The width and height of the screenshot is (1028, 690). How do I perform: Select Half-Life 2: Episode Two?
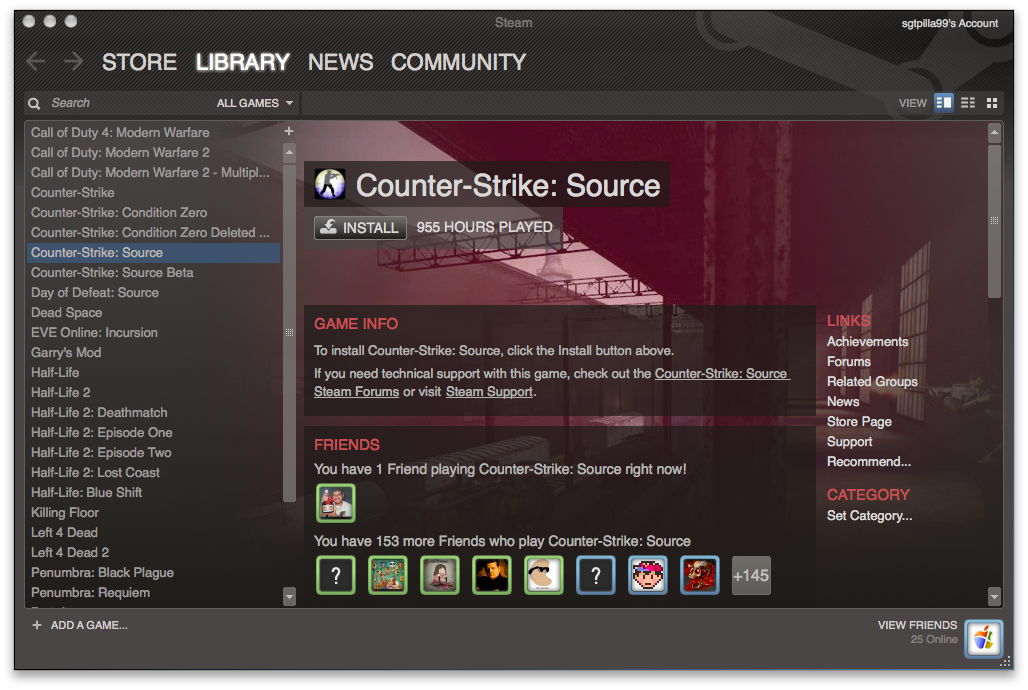point(153,453)
